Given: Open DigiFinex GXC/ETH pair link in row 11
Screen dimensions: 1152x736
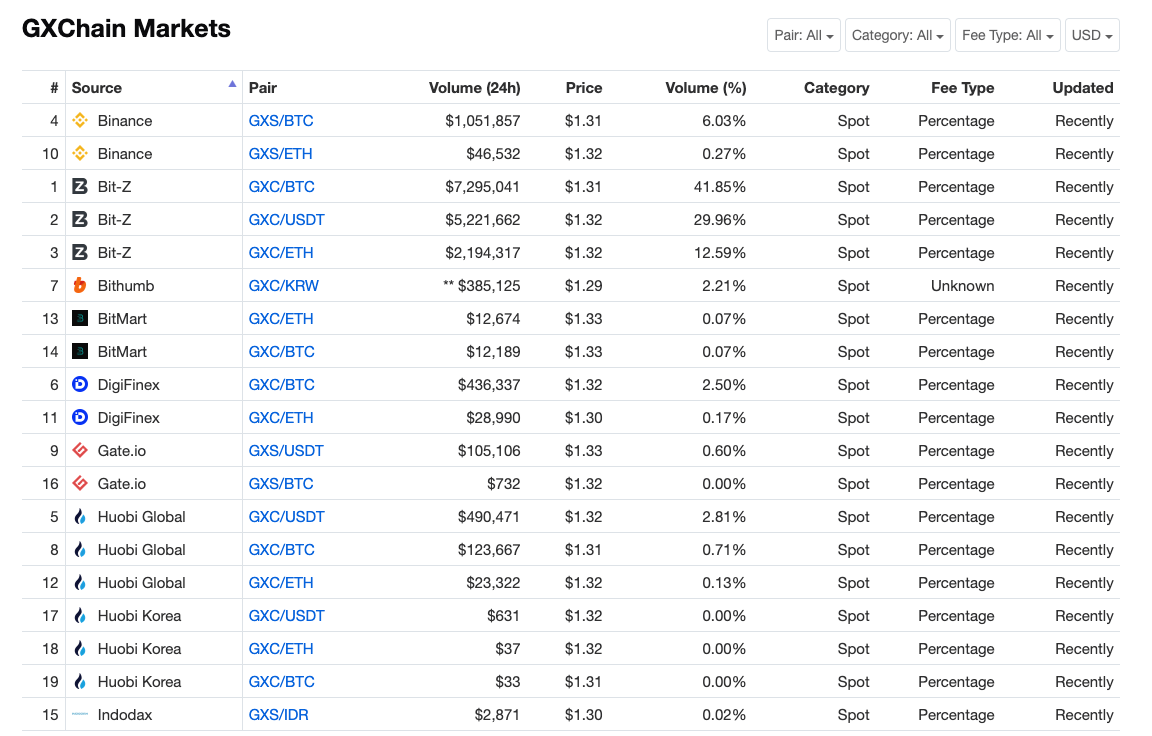Looking at the screenshot, I should coord(281,417).
